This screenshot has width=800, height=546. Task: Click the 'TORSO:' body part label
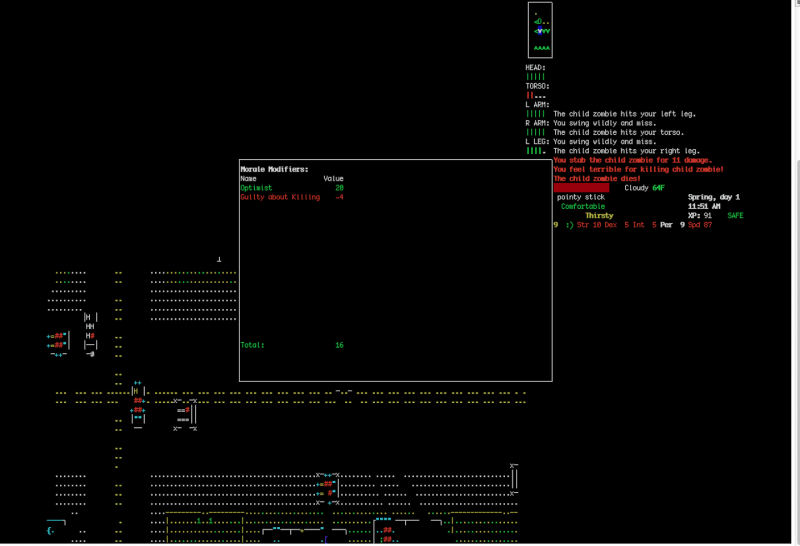[537, 86]
